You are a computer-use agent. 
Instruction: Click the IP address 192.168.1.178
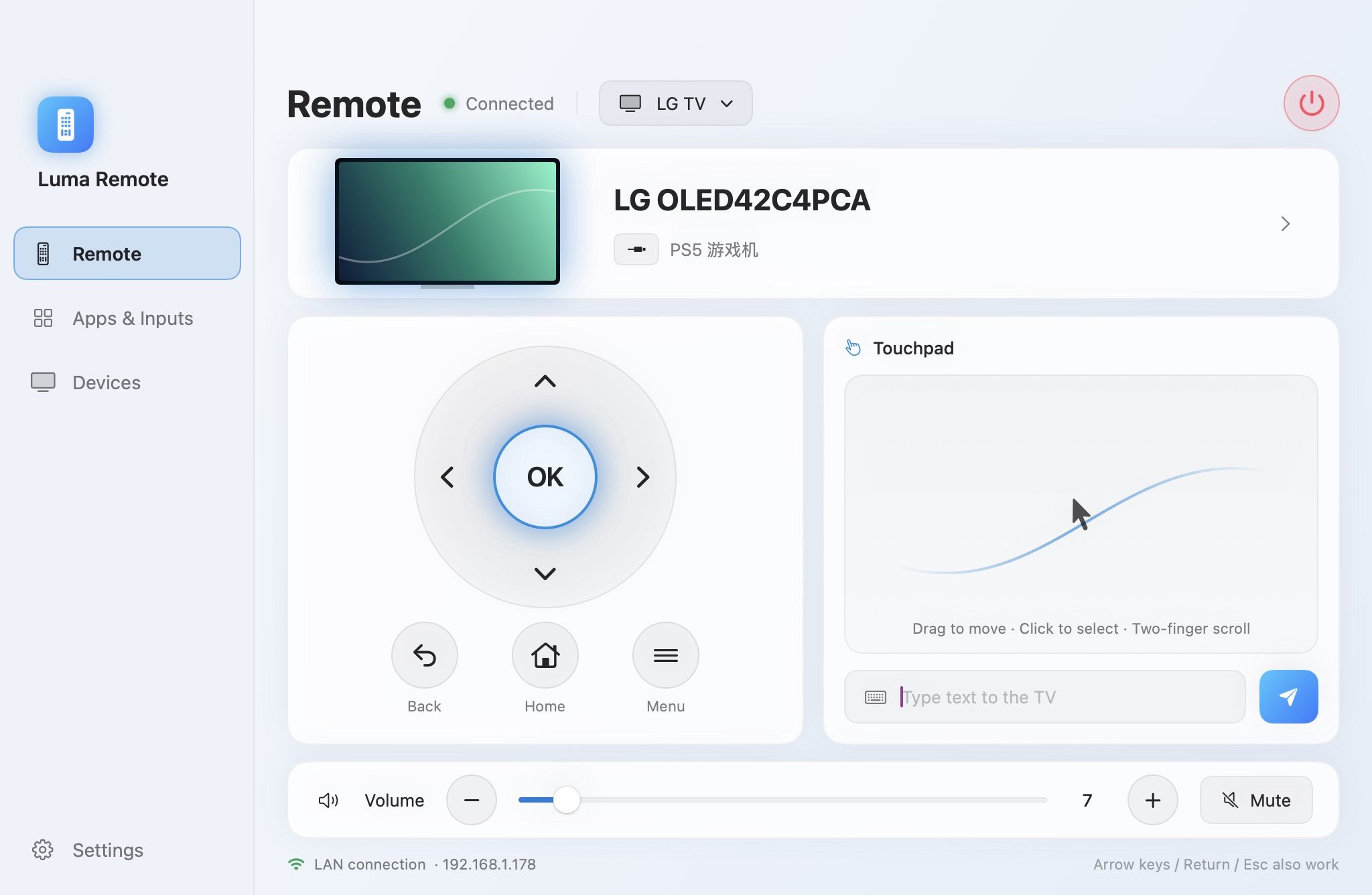click(x=489, y=864)
